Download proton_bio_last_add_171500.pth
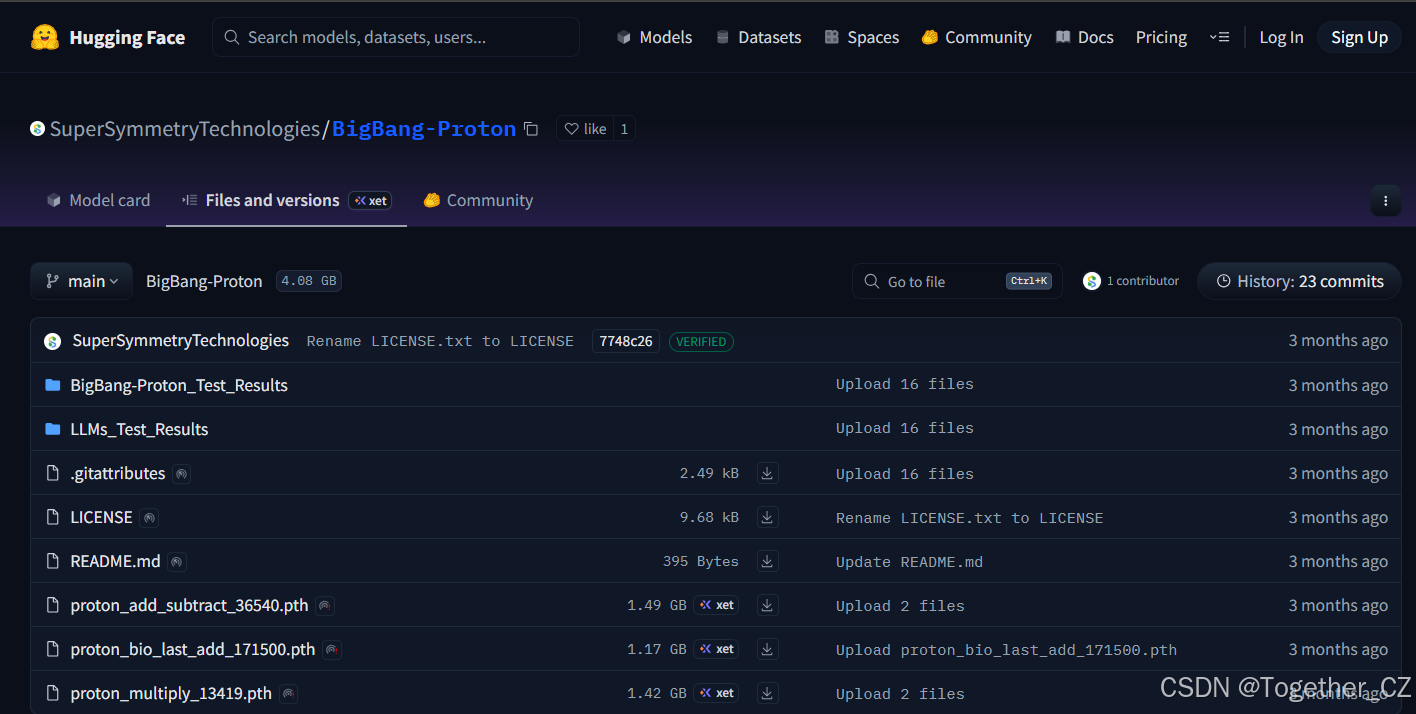 click(x=767, y=649)
